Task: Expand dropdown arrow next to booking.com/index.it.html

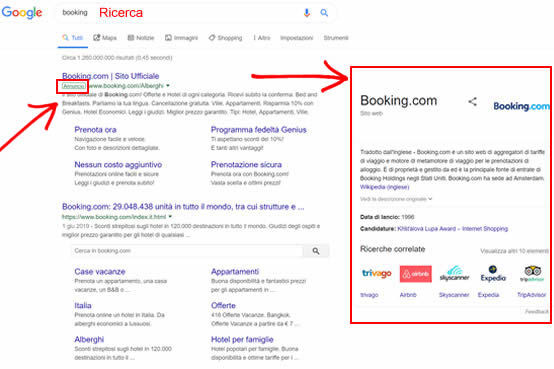Action: 170,217
